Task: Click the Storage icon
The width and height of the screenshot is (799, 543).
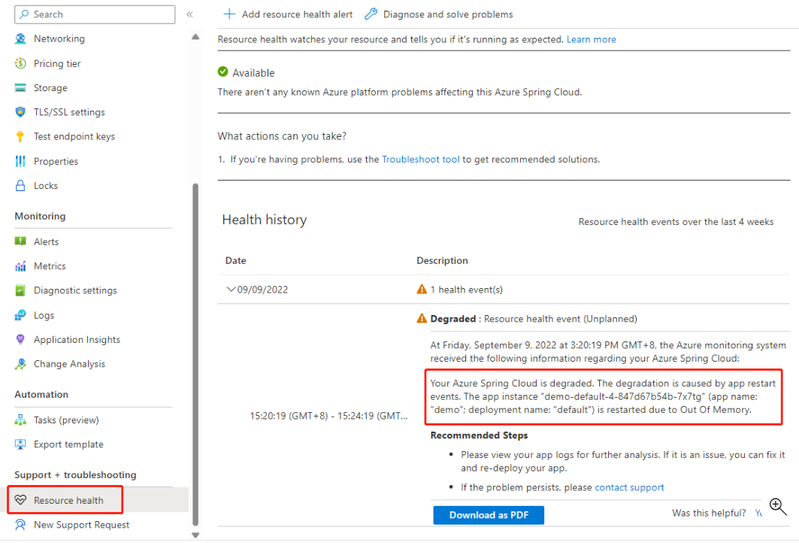Action: pos(20,88)
